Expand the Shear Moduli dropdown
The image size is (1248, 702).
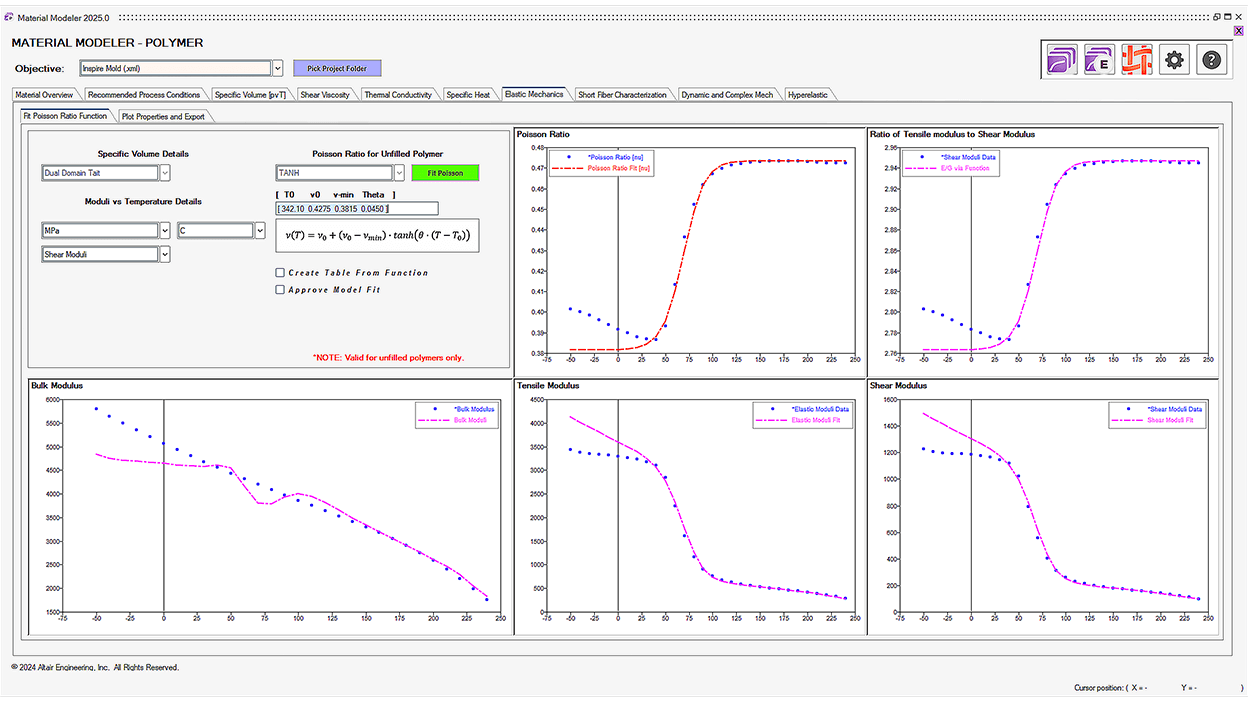tap(165, 255)
